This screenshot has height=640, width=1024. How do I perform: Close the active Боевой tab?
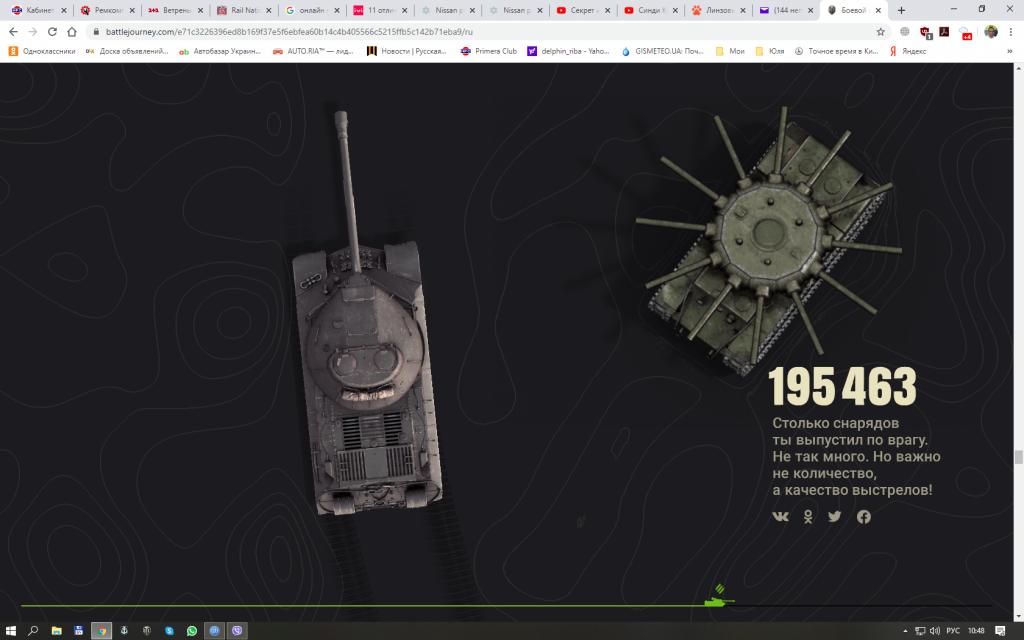(x=878, y=10)
